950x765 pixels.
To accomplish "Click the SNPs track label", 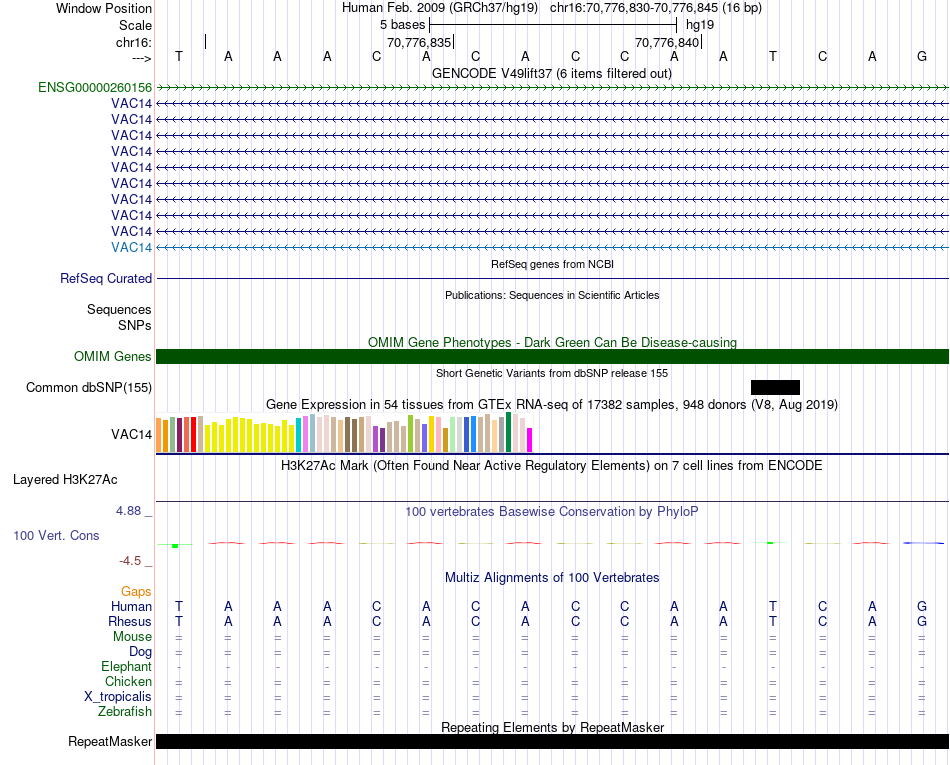I will point(135,325).
